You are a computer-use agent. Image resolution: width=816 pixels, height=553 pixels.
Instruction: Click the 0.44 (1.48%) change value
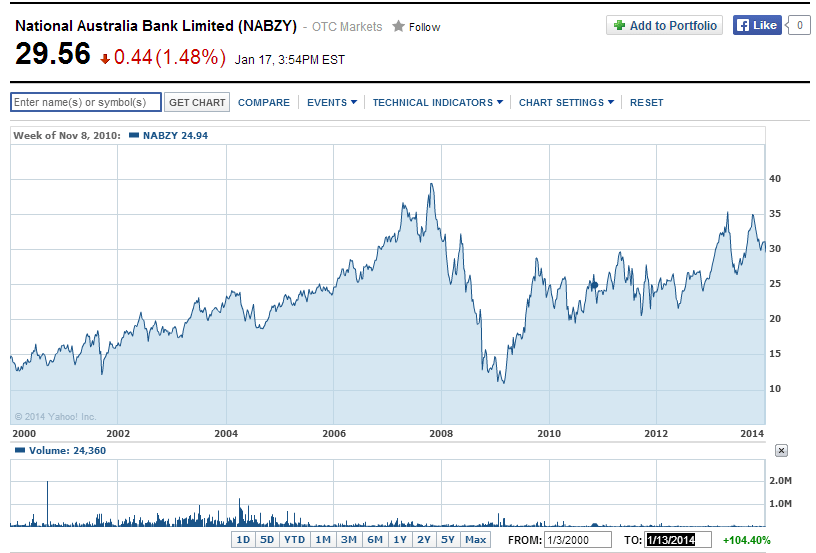(170, 57)
